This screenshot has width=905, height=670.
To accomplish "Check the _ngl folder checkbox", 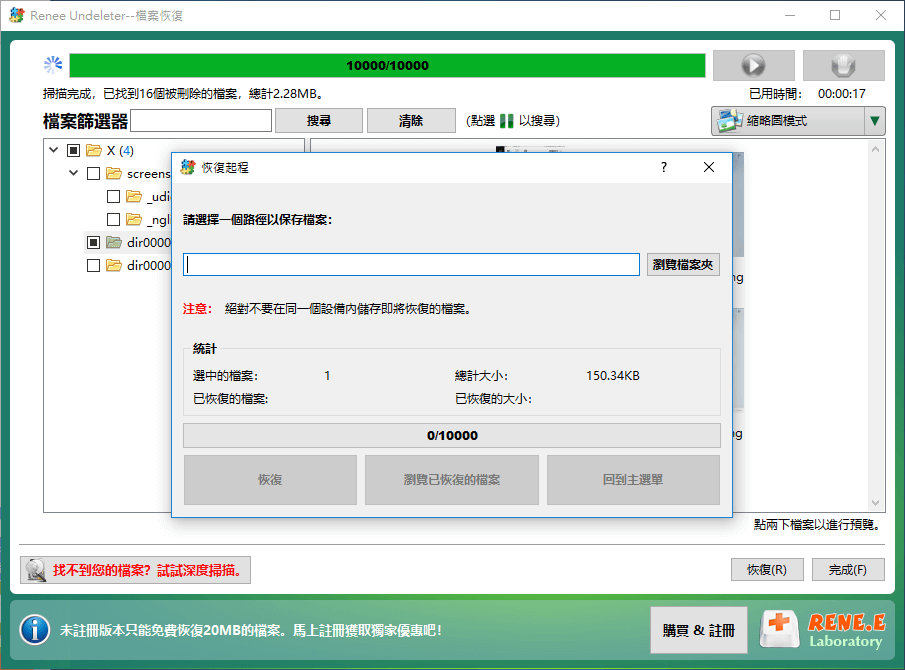I will (114, 219).
